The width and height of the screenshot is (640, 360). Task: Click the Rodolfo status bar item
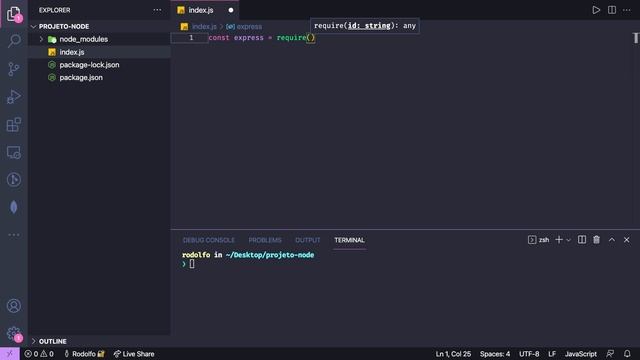pos(84,354)
